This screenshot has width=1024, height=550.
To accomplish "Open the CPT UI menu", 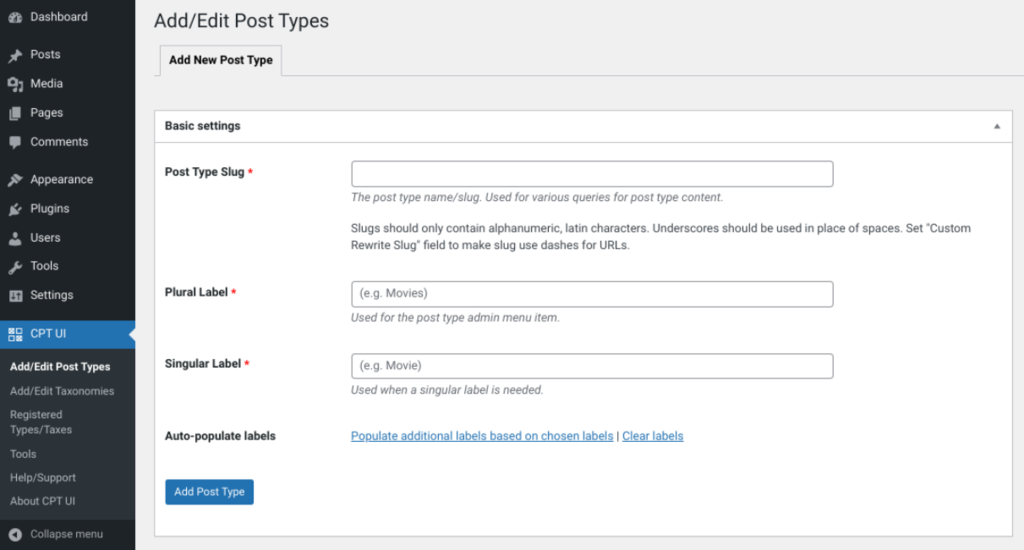I will tap(48, 333).
